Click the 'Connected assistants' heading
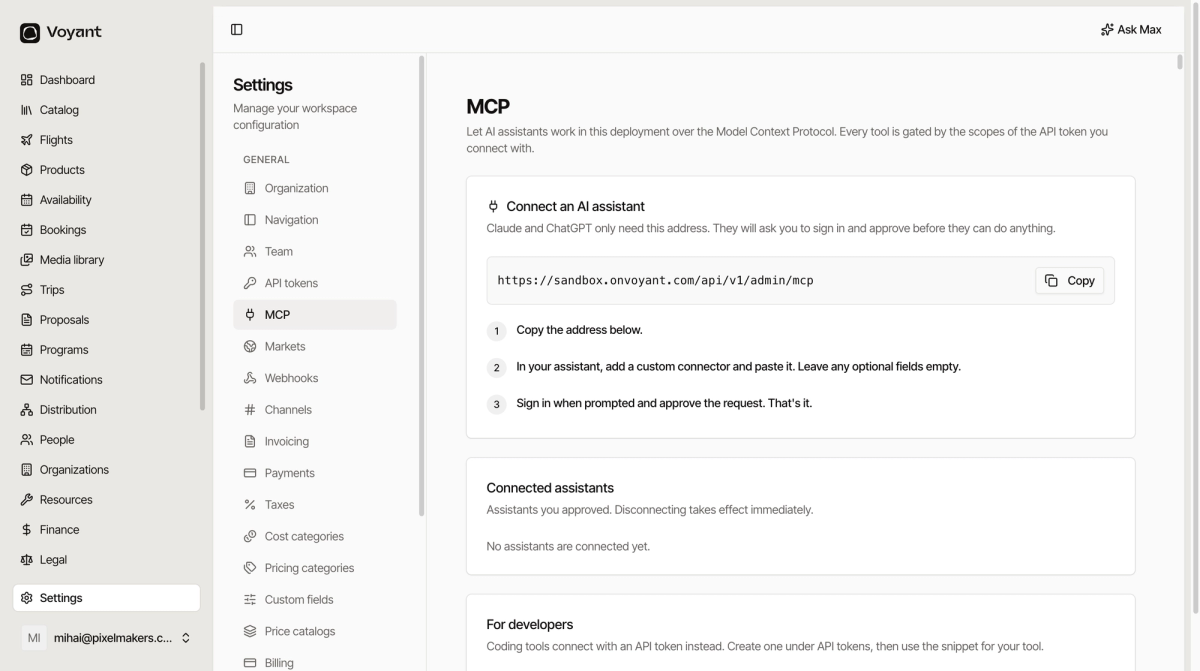 [x=550, y=488]
